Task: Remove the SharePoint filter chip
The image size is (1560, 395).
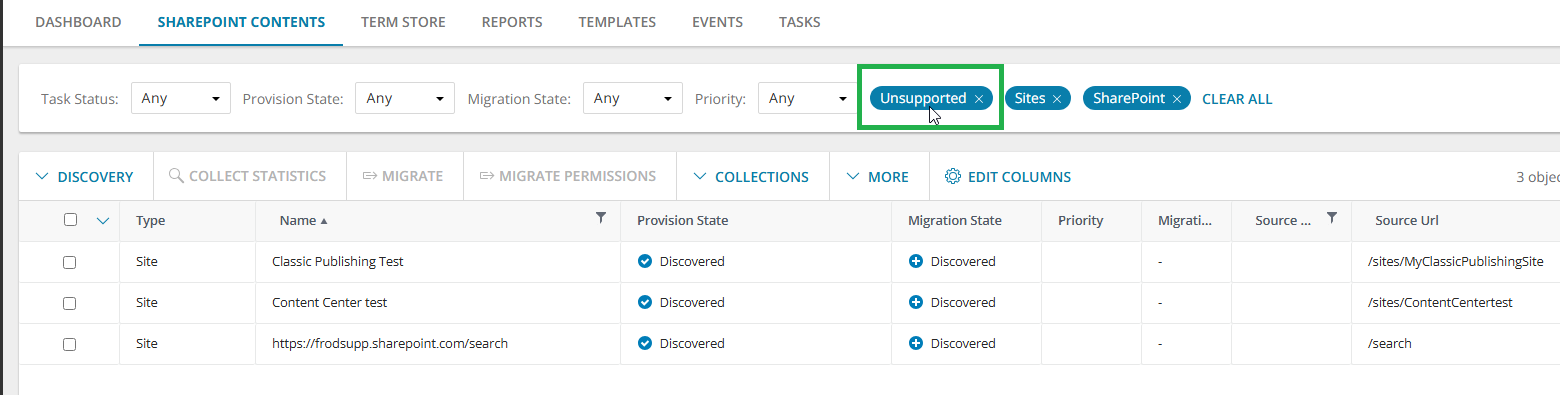Action: [x=1177, y=99]
